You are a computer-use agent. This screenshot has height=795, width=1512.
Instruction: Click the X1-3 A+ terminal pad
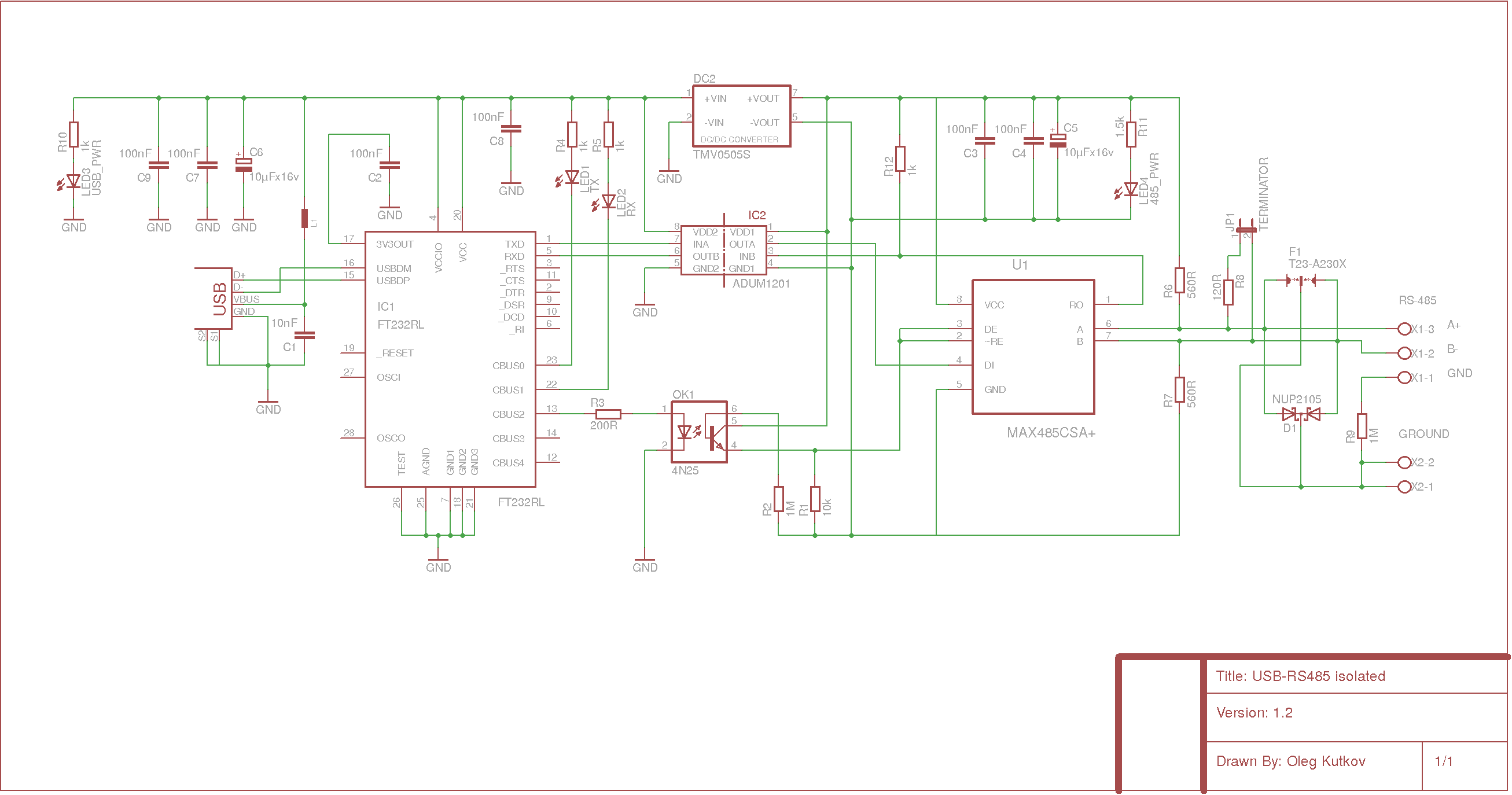[x=1404, y=329]
